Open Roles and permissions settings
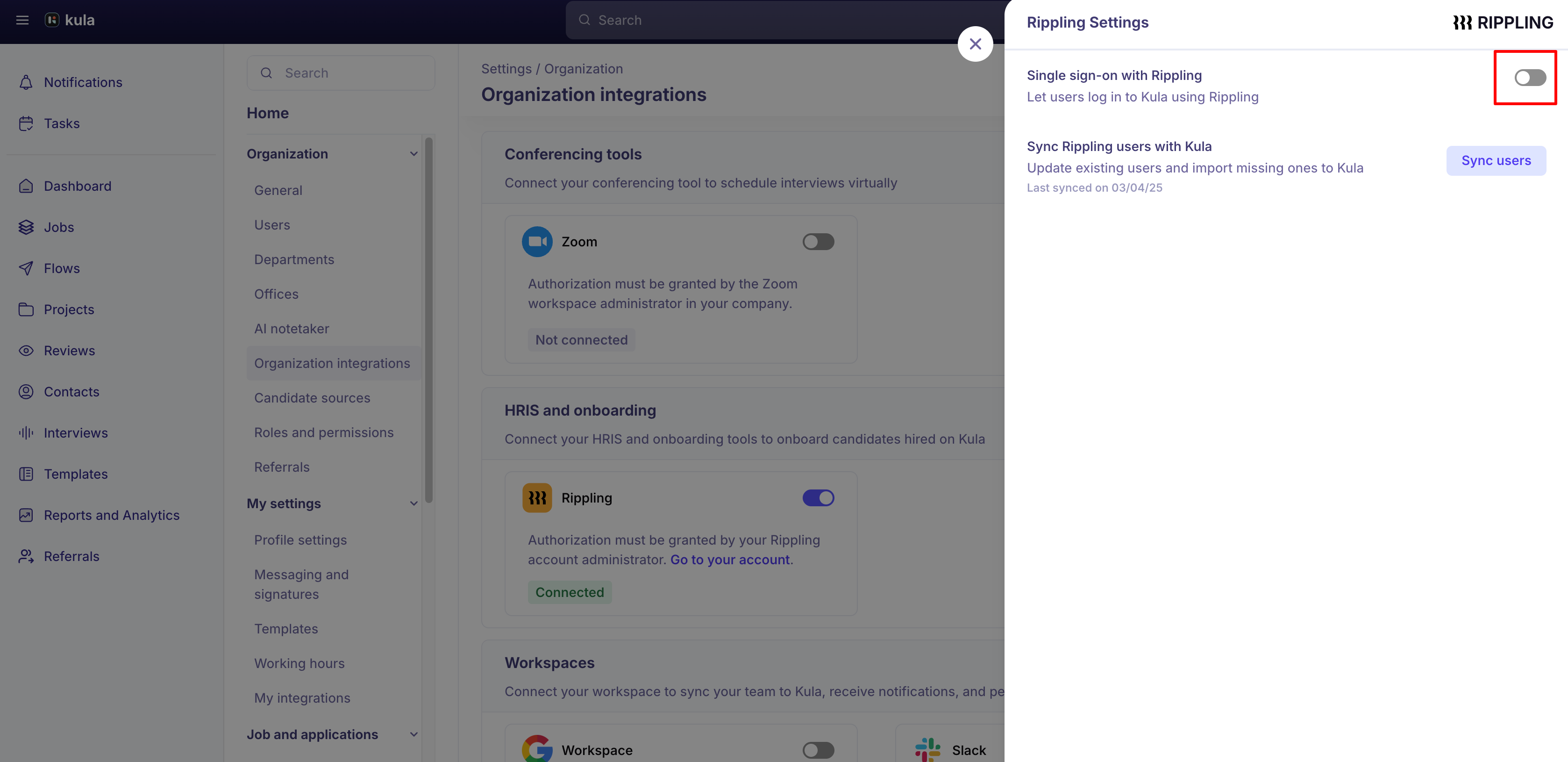The width and height of the screenshot is (1568, 762). pos(324,432)
